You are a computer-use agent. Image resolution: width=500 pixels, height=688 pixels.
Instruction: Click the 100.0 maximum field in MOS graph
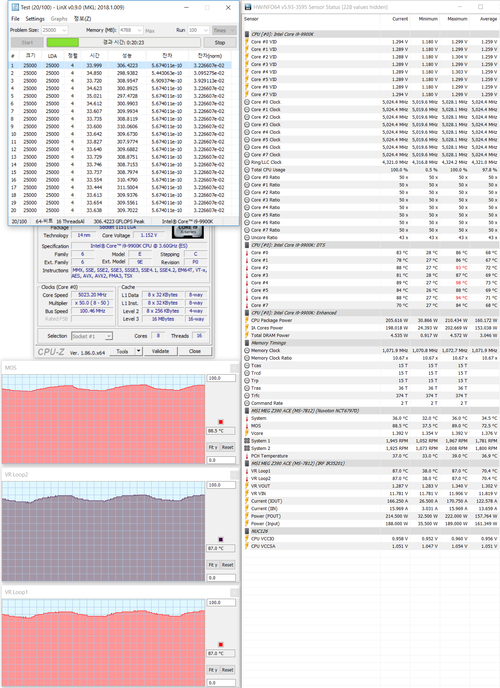[x=221, y=378]
